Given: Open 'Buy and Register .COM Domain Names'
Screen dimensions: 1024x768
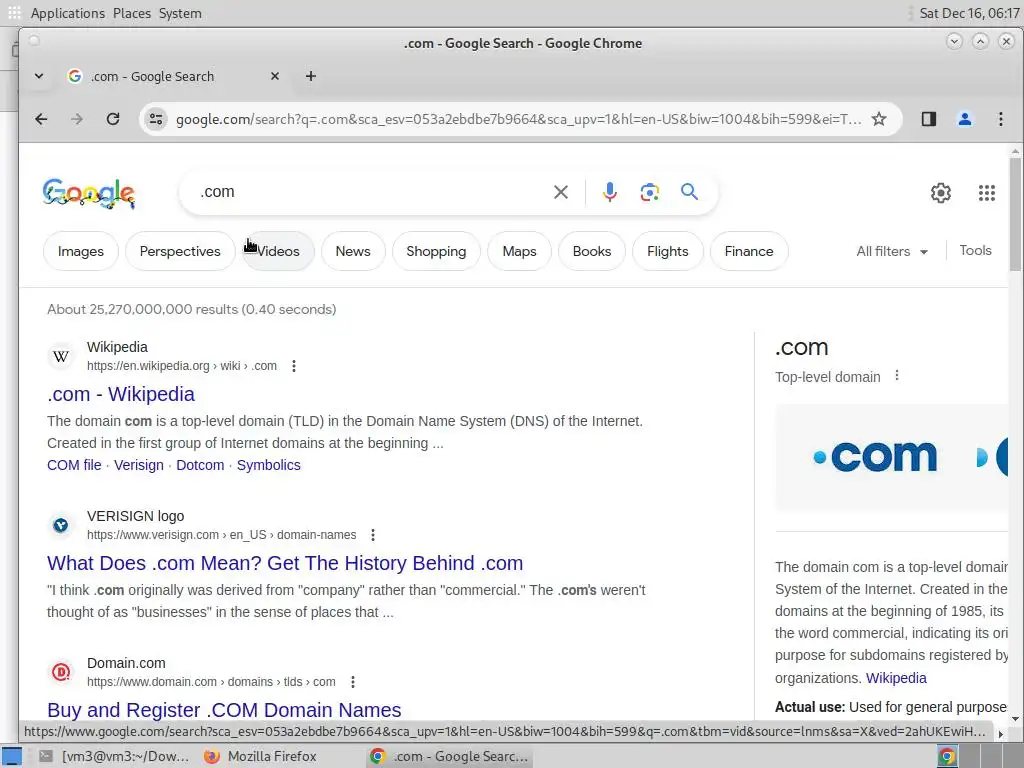Looking at the screenshot, I should 224,710.
